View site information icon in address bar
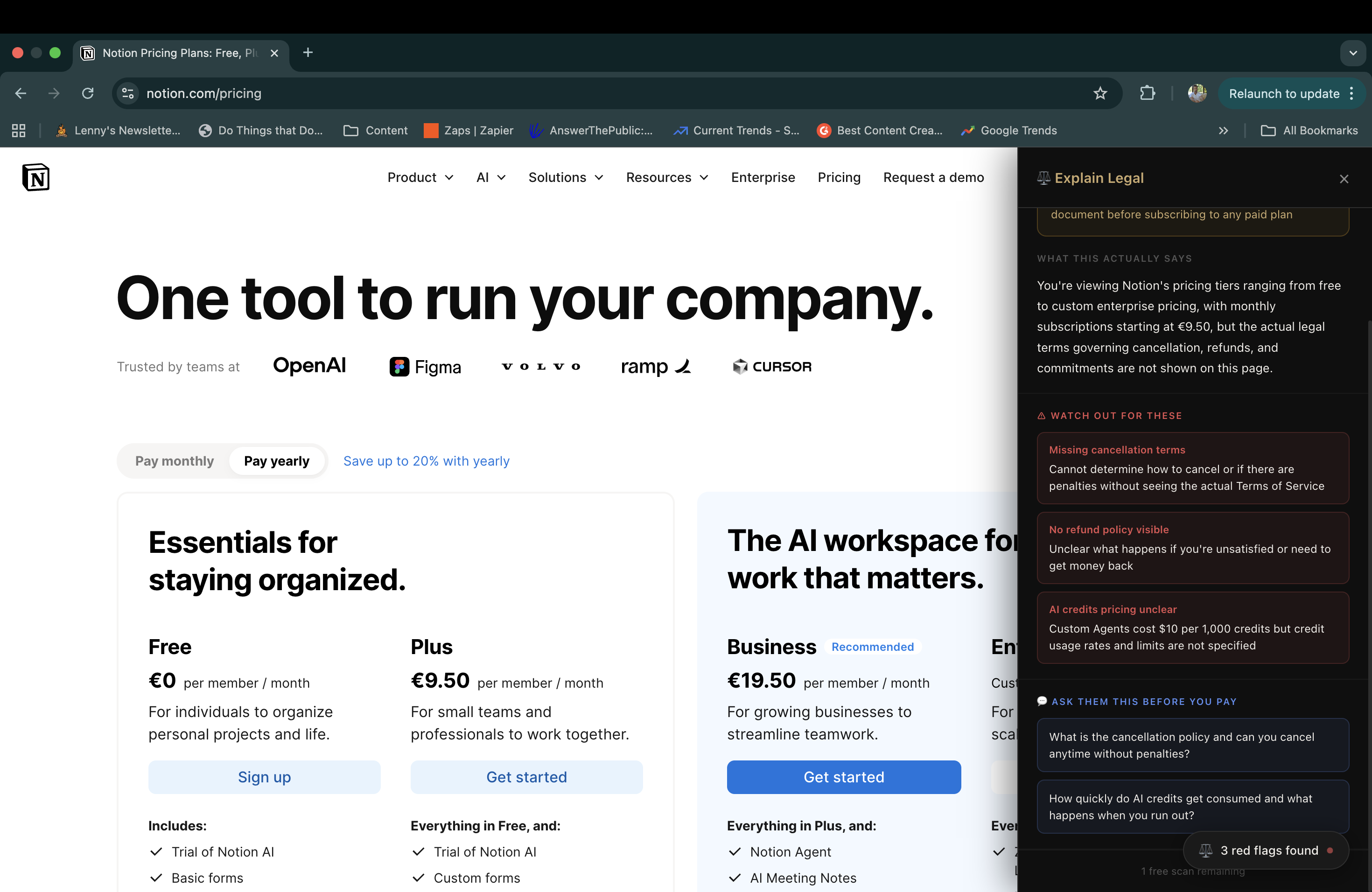1372x892 pixels. [128, 93]
